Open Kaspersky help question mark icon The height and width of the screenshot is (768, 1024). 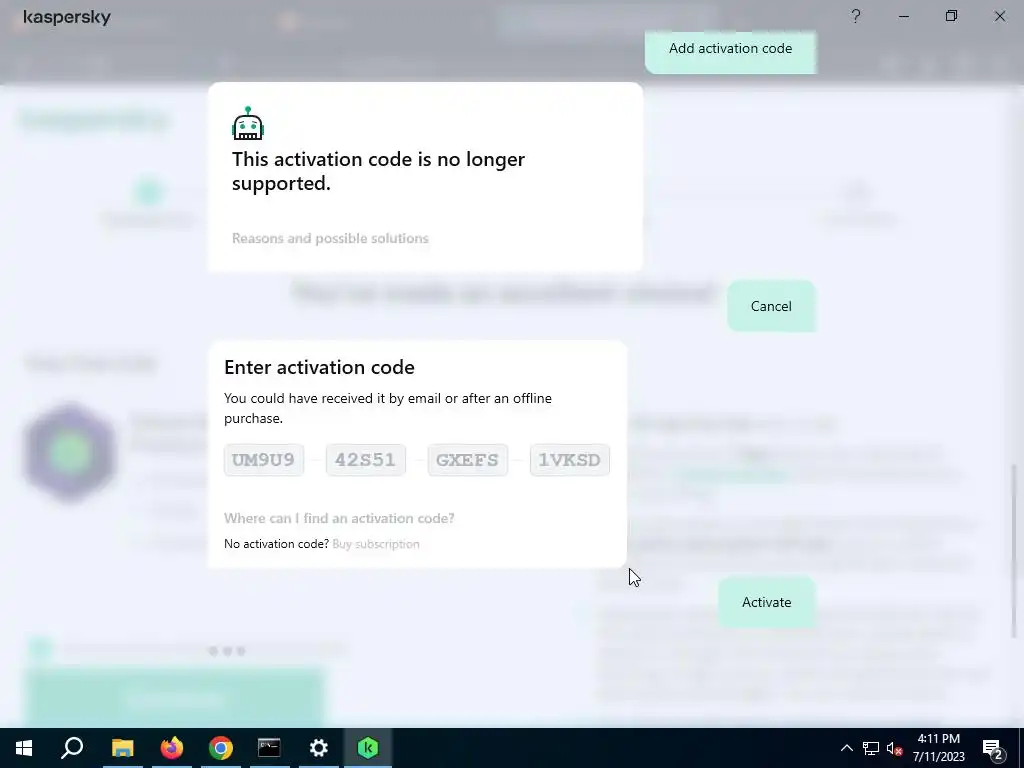pyautogui.click(x=856, y=16)
